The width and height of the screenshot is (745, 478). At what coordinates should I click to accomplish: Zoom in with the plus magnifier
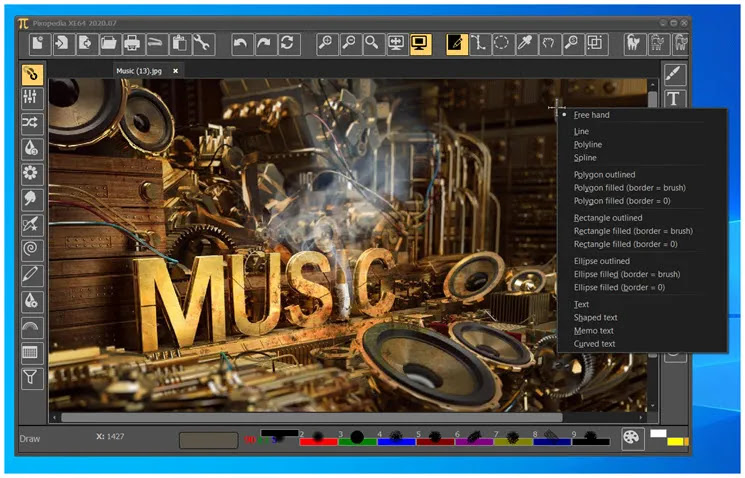point(327,44)
